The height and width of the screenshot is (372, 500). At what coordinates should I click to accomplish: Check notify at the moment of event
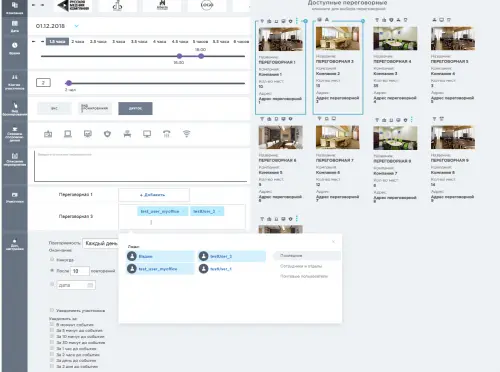52,324
